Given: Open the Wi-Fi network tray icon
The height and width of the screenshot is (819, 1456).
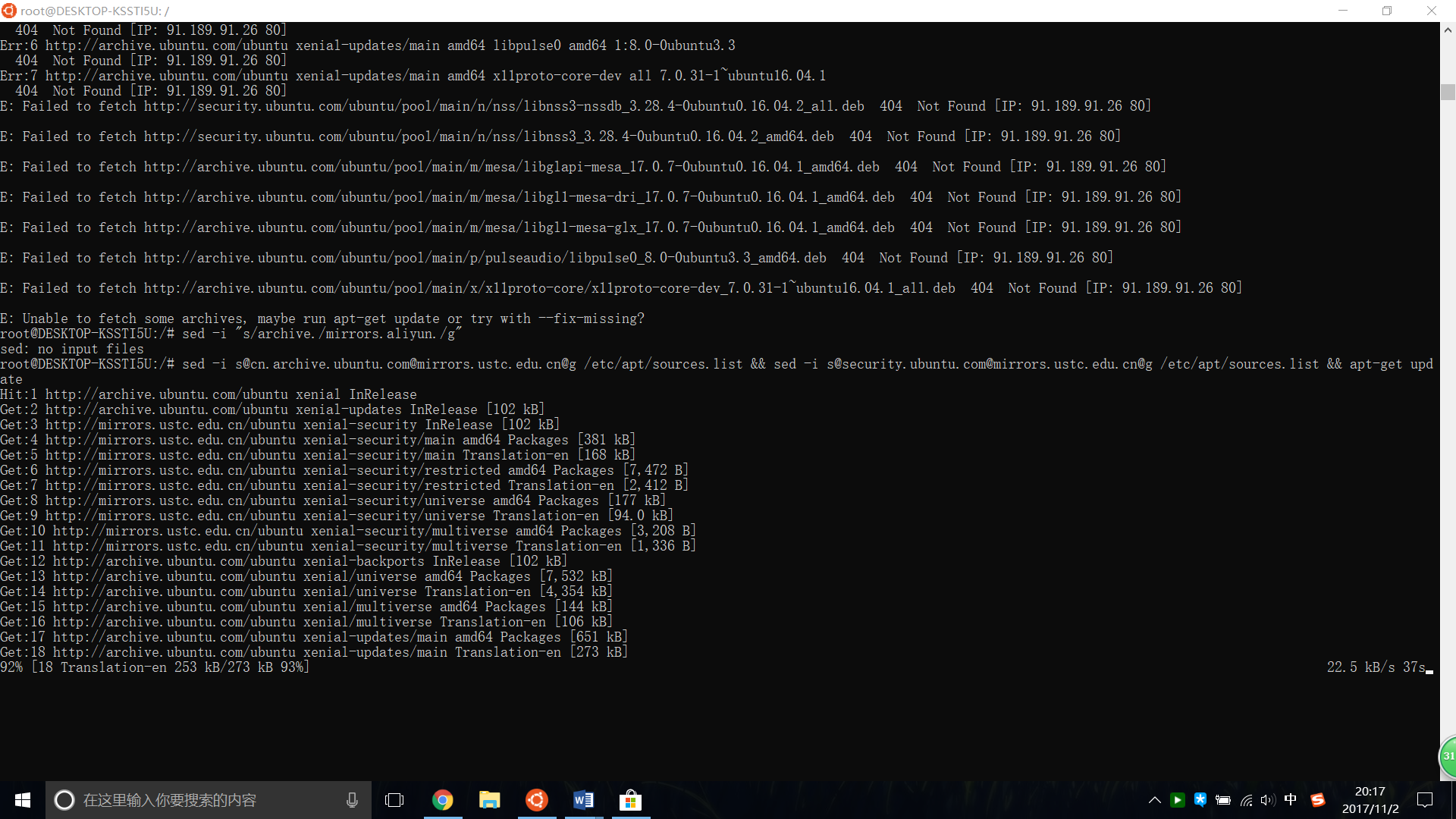Looking at the screenshot, I should coord(1246,800).
